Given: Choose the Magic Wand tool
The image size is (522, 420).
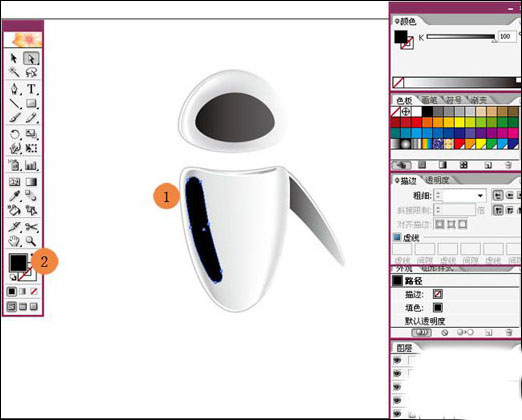Looking at the screenshot, I should (x=14, y=72).
